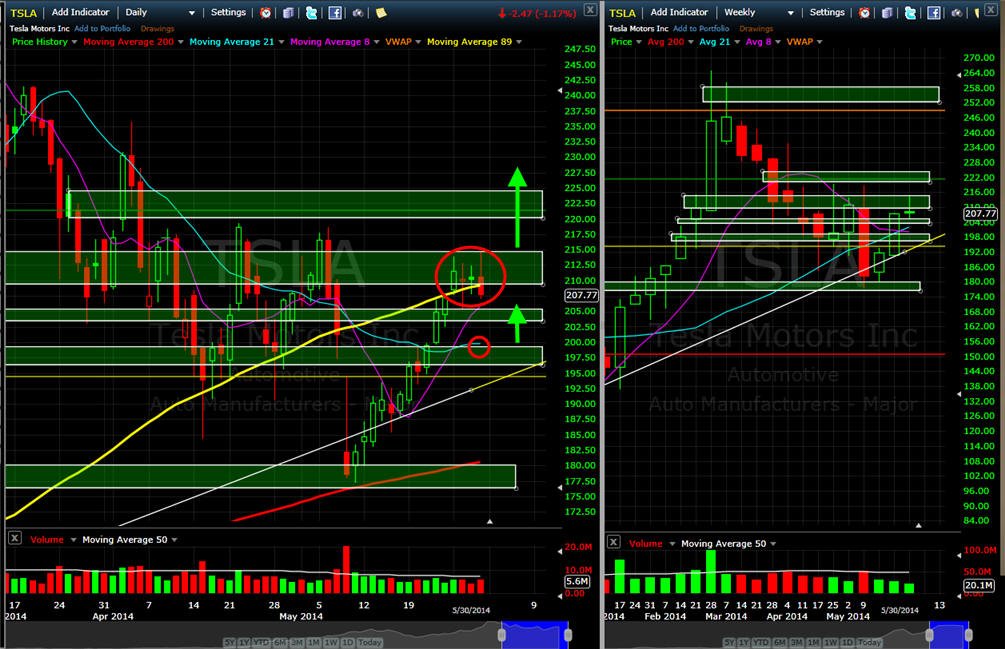Select the YTD range button on Daily chart
This screenshot has width=1005, height=649.
coord(262,642)
